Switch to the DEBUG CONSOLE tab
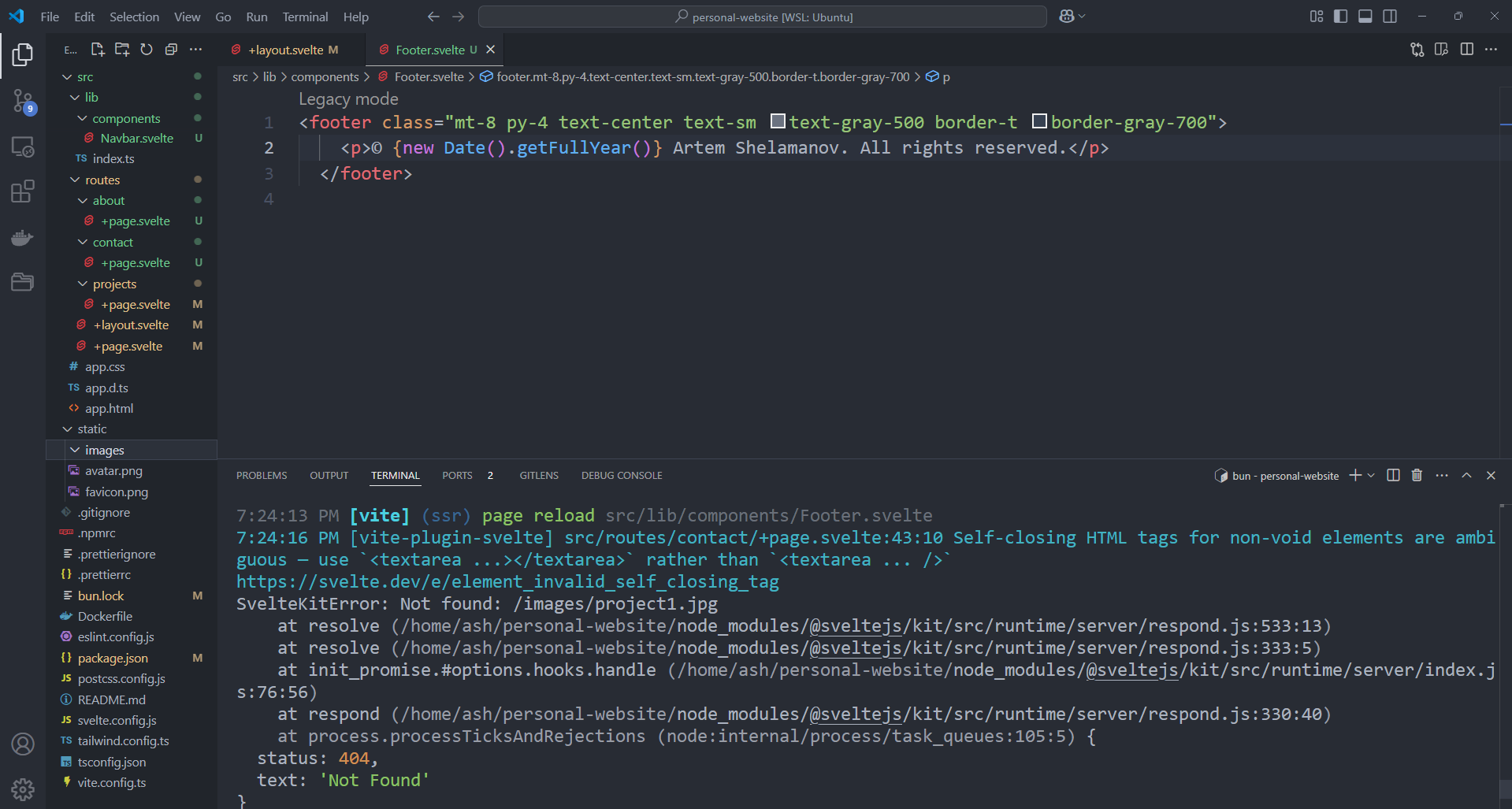 point(622,475)
